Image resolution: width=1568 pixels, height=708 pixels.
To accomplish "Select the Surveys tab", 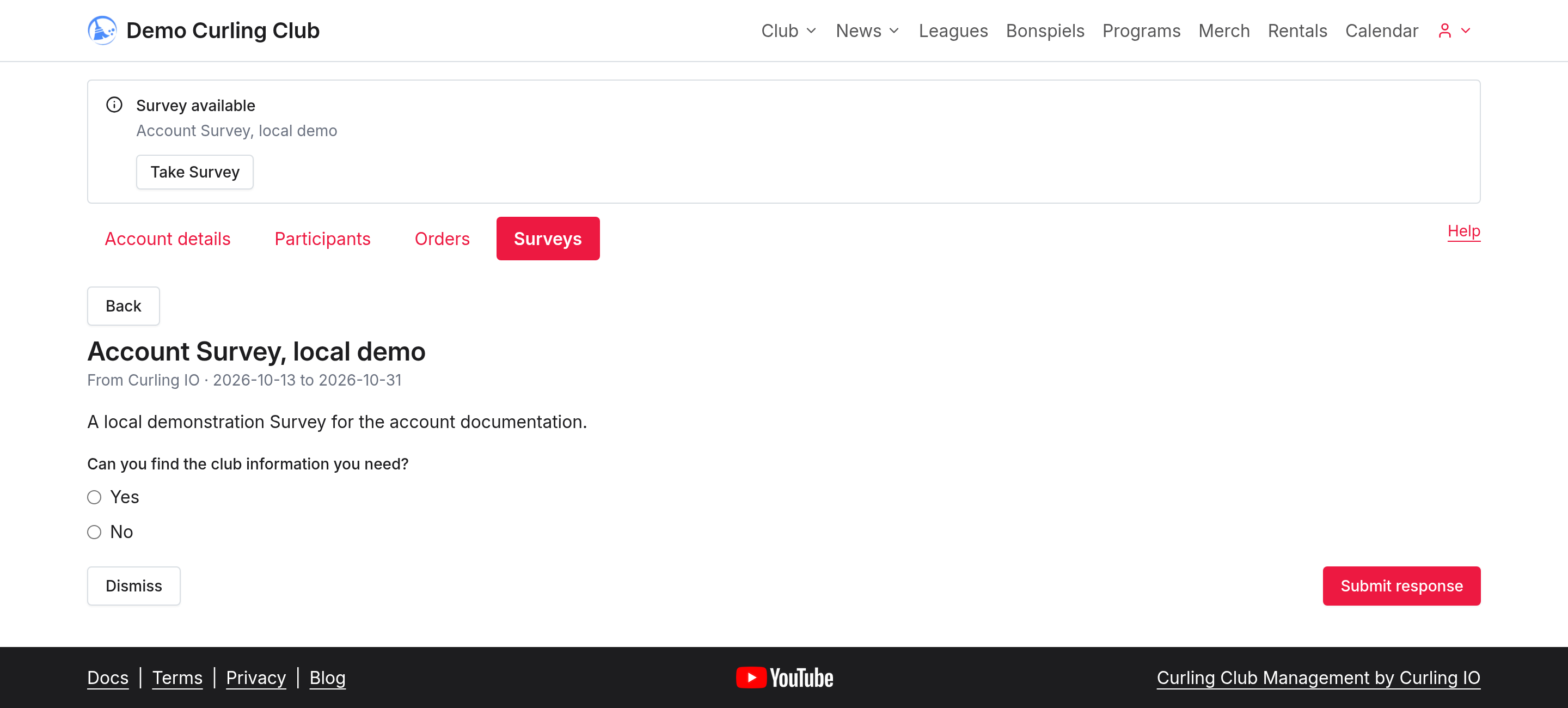I will point(548,239).
